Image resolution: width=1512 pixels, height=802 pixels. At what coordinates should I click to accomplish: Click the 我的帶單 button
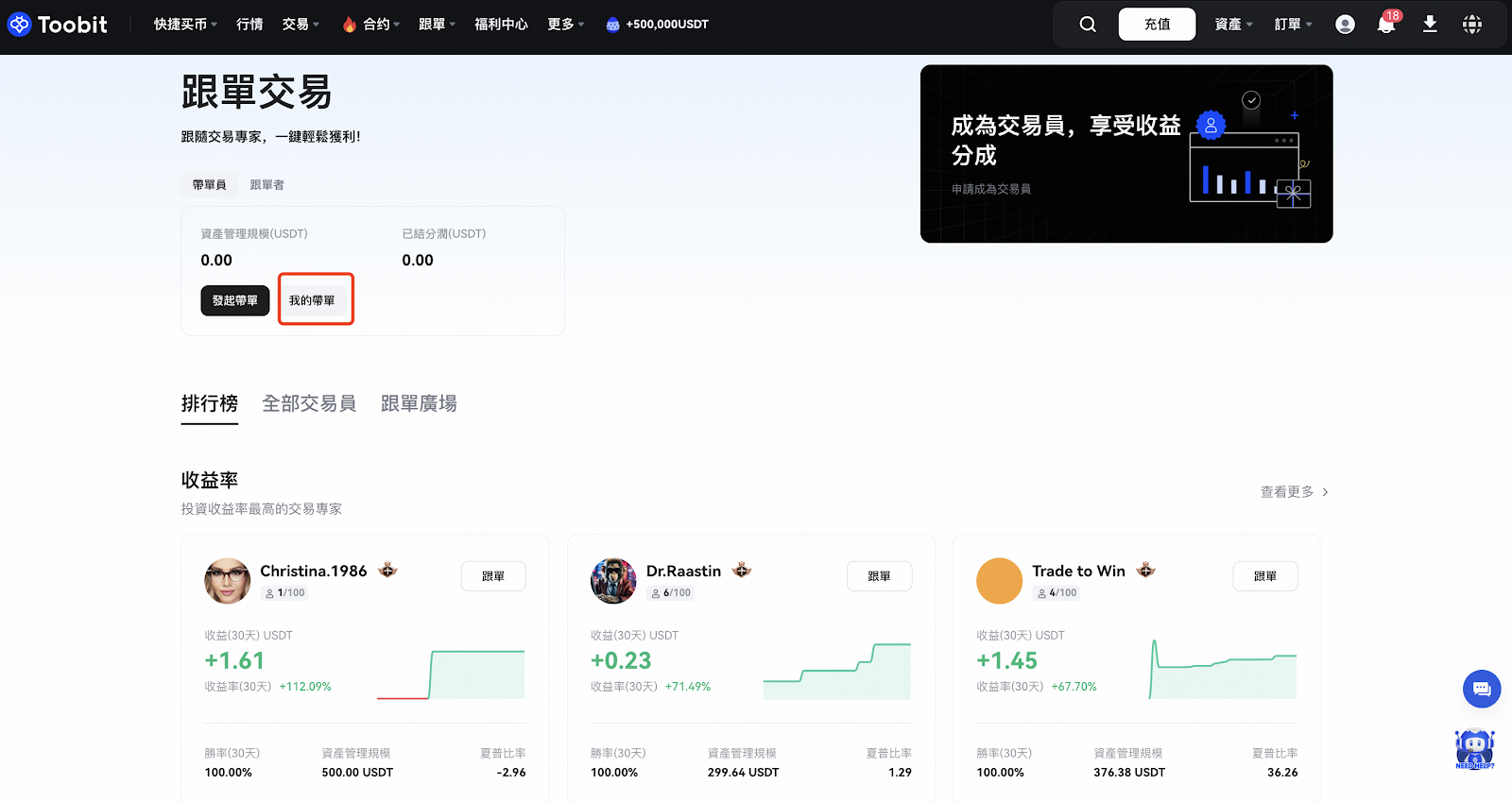[312, 300]
